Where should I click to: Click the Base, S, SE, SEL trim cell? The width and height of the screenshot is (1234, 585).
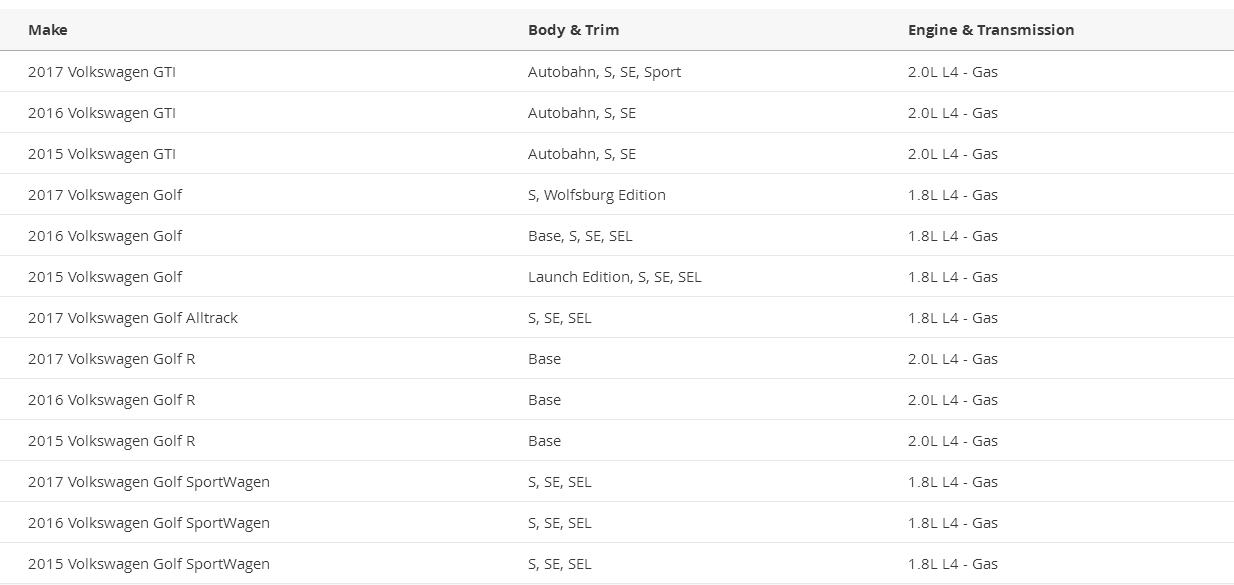[580, 236]
